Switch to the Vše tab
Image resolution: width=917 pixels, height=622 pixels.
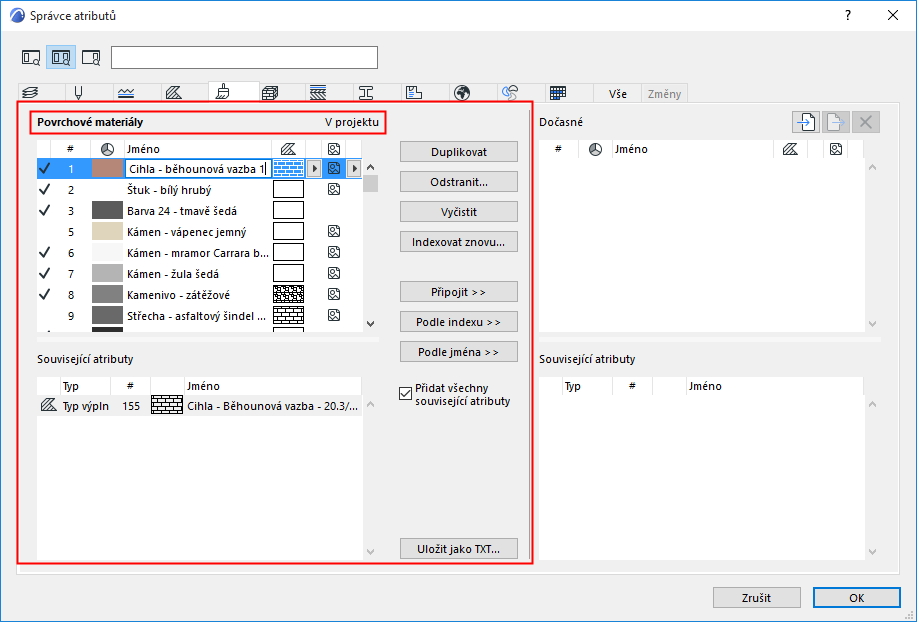[x=618, y=94]
